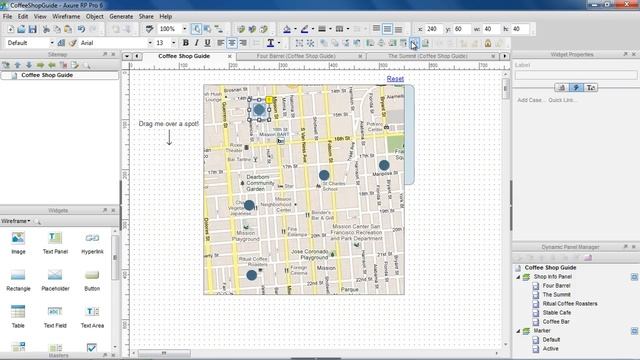This screenshot has width=640, height=360.
Task: Open the Wireframe menu
Action: (x=66, y=16)
